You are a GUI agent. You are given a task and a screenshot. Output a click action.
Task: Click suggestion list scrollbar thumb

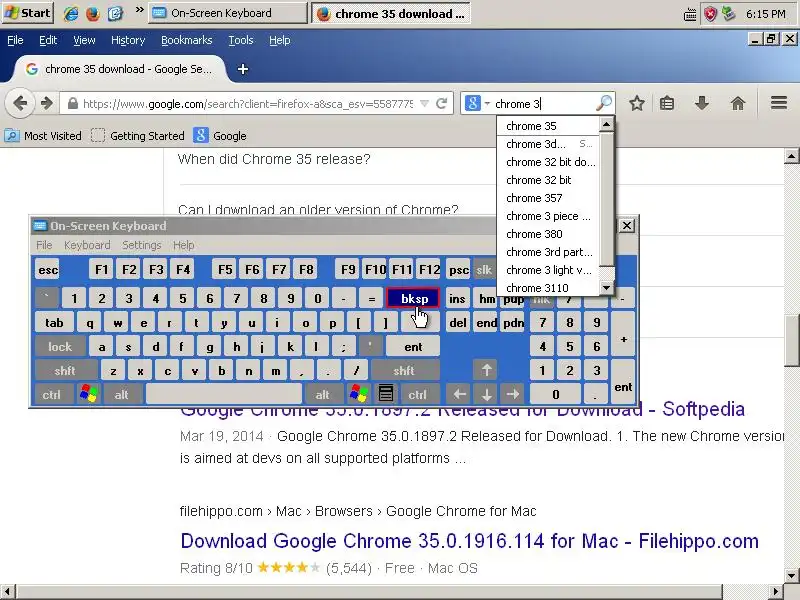[x=606, y=199]
